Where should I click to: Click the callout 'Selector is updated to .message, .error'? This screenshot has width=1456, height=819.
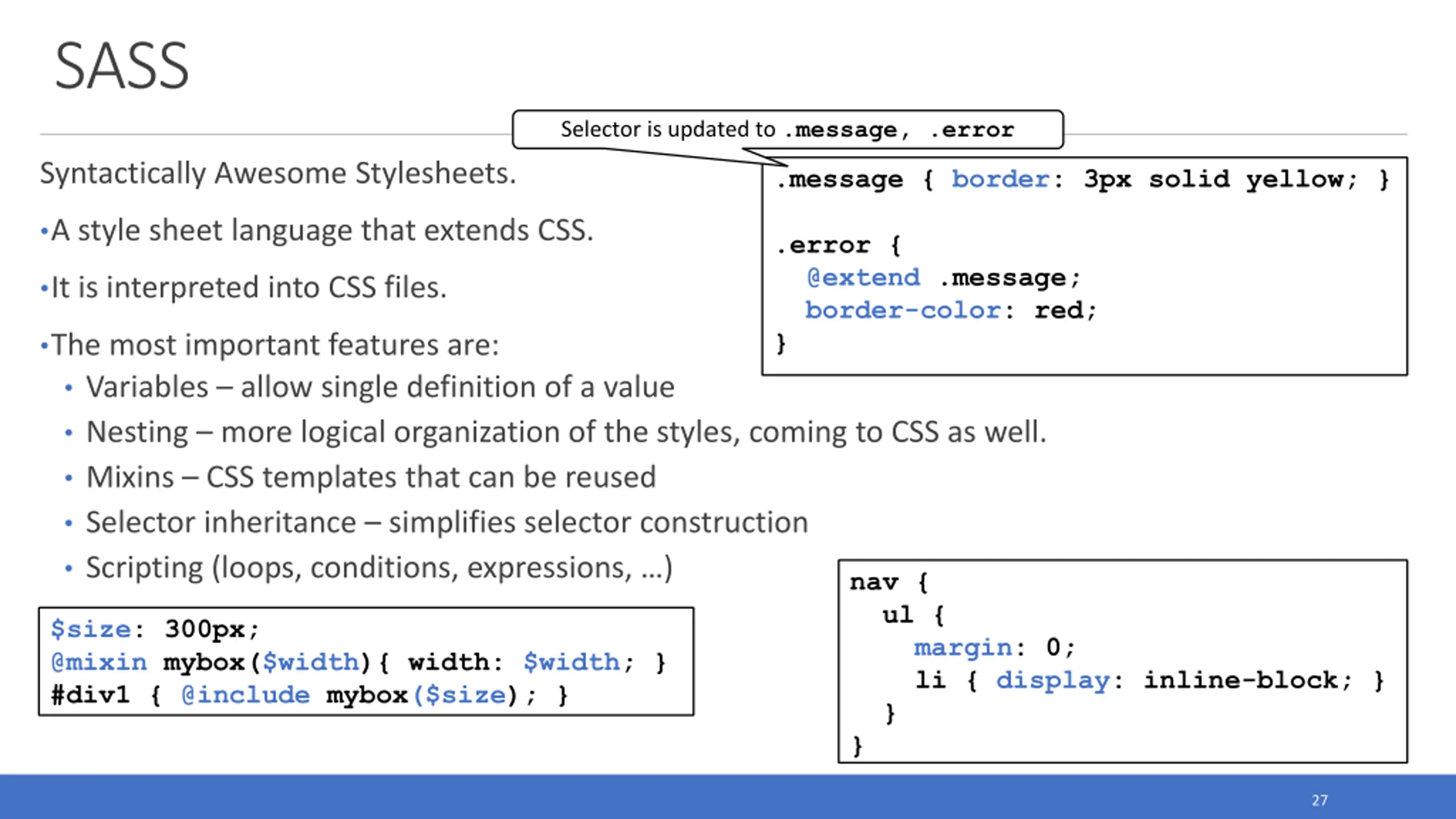[x=788, y=130]
